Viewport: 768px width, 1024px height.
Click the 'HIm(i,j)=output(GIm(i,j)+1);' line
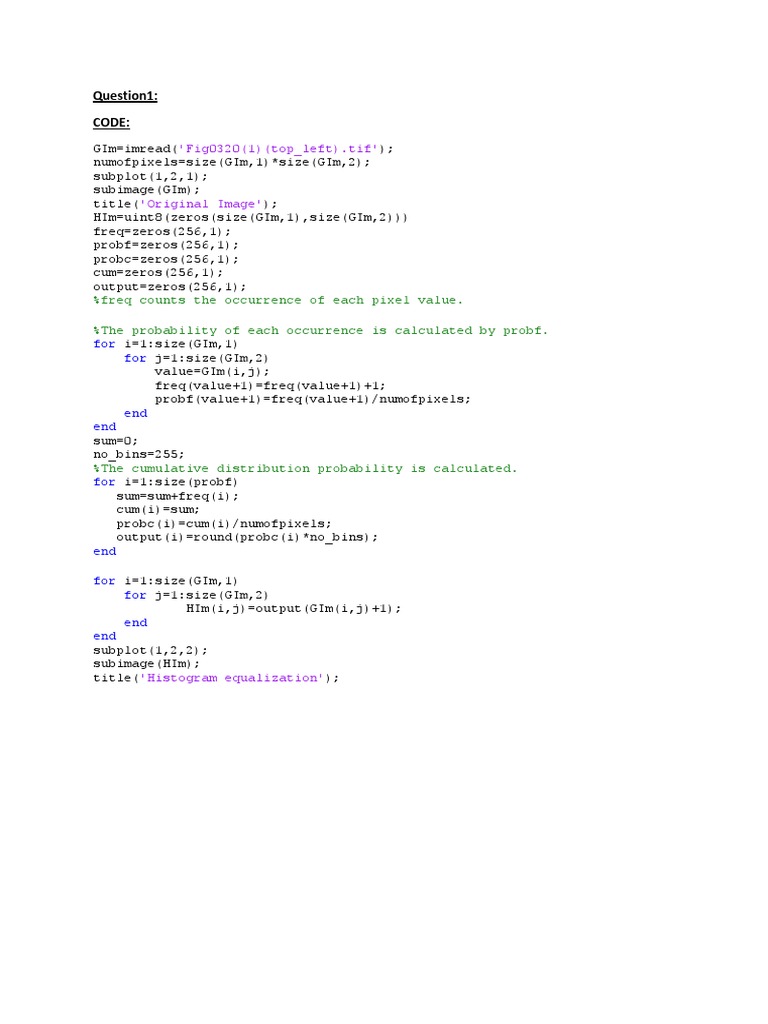tap(293, 609)
